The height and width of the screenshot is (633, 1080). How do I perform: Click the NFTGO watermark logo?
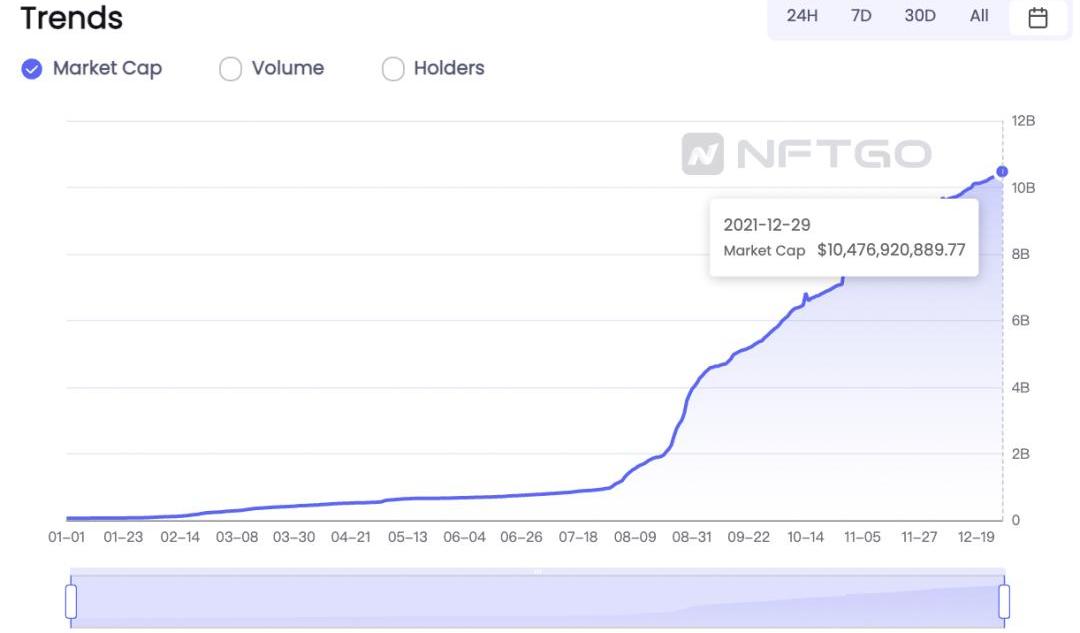click(806, 154)
